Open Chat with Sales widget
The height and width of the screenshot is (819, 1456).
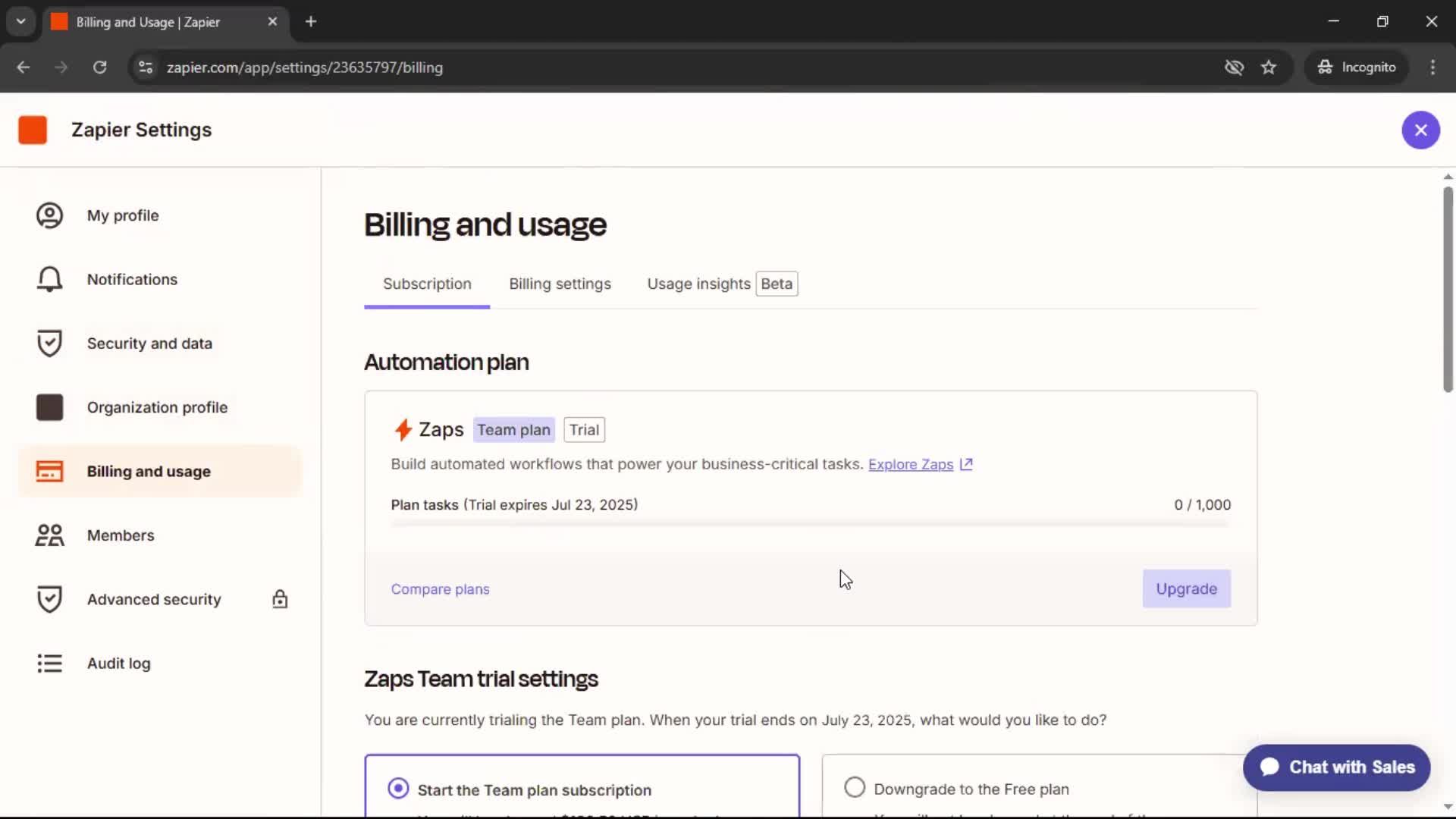click(x=1336, y=767)
